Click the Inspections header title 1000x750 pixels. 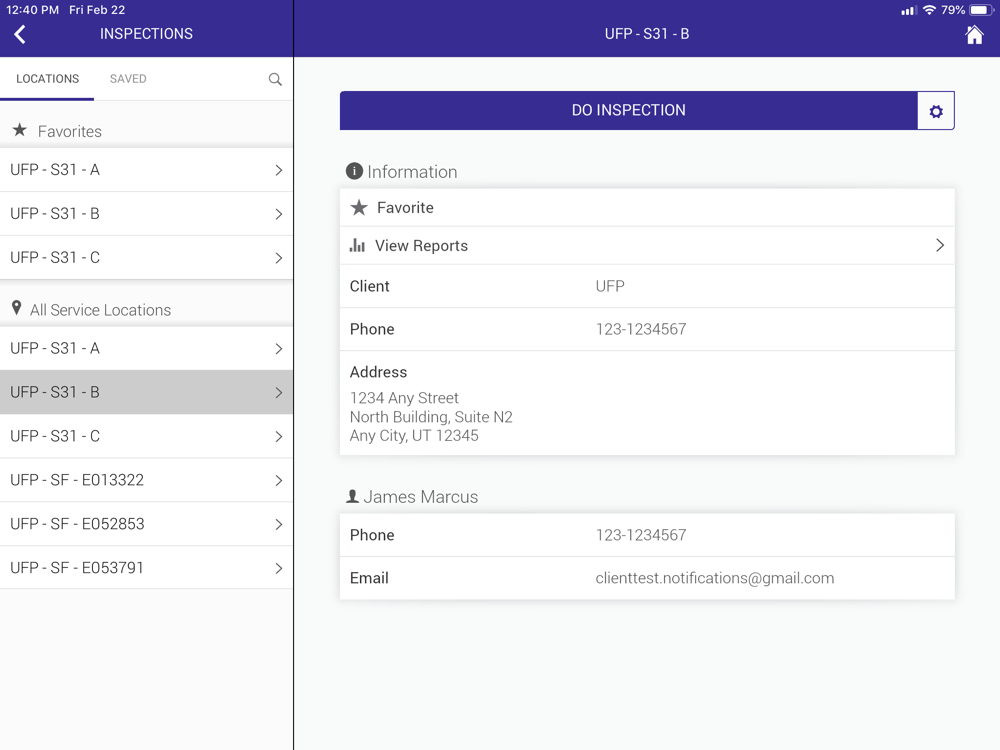pyautogui.click(x=146, y=34)
